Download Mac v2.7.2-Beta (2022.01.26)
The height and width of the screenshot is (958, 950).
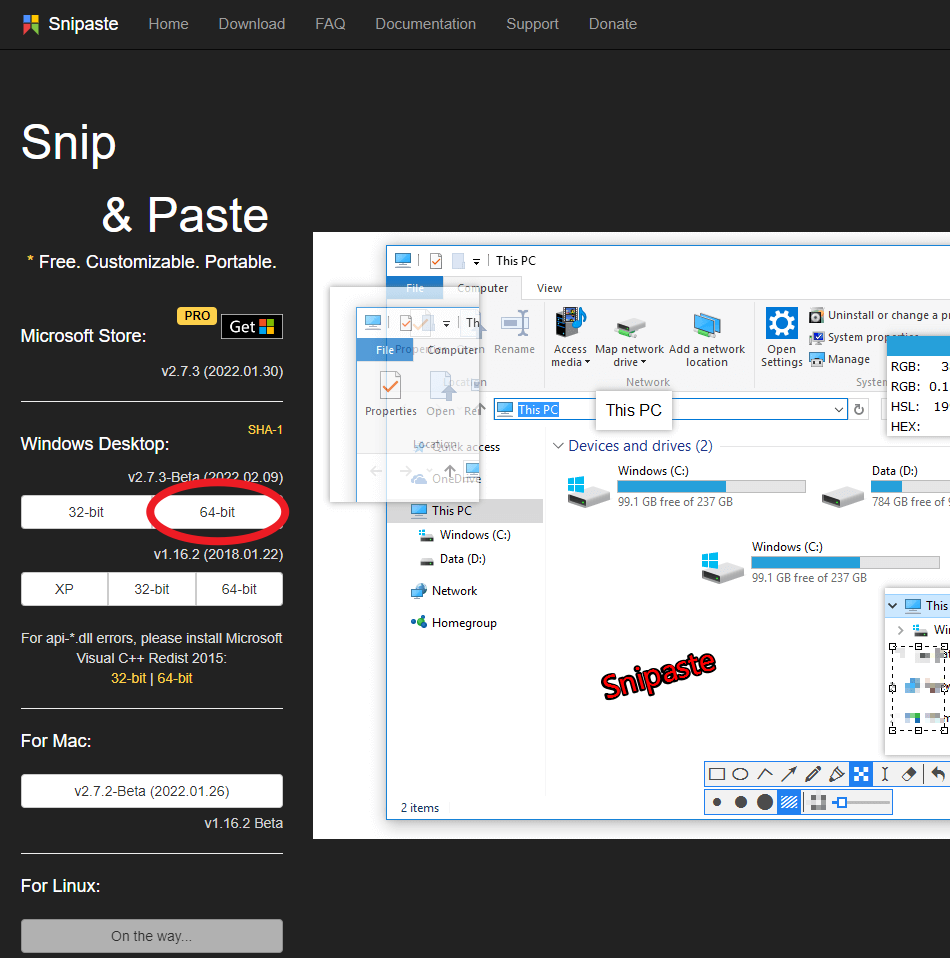click(152, 791)
